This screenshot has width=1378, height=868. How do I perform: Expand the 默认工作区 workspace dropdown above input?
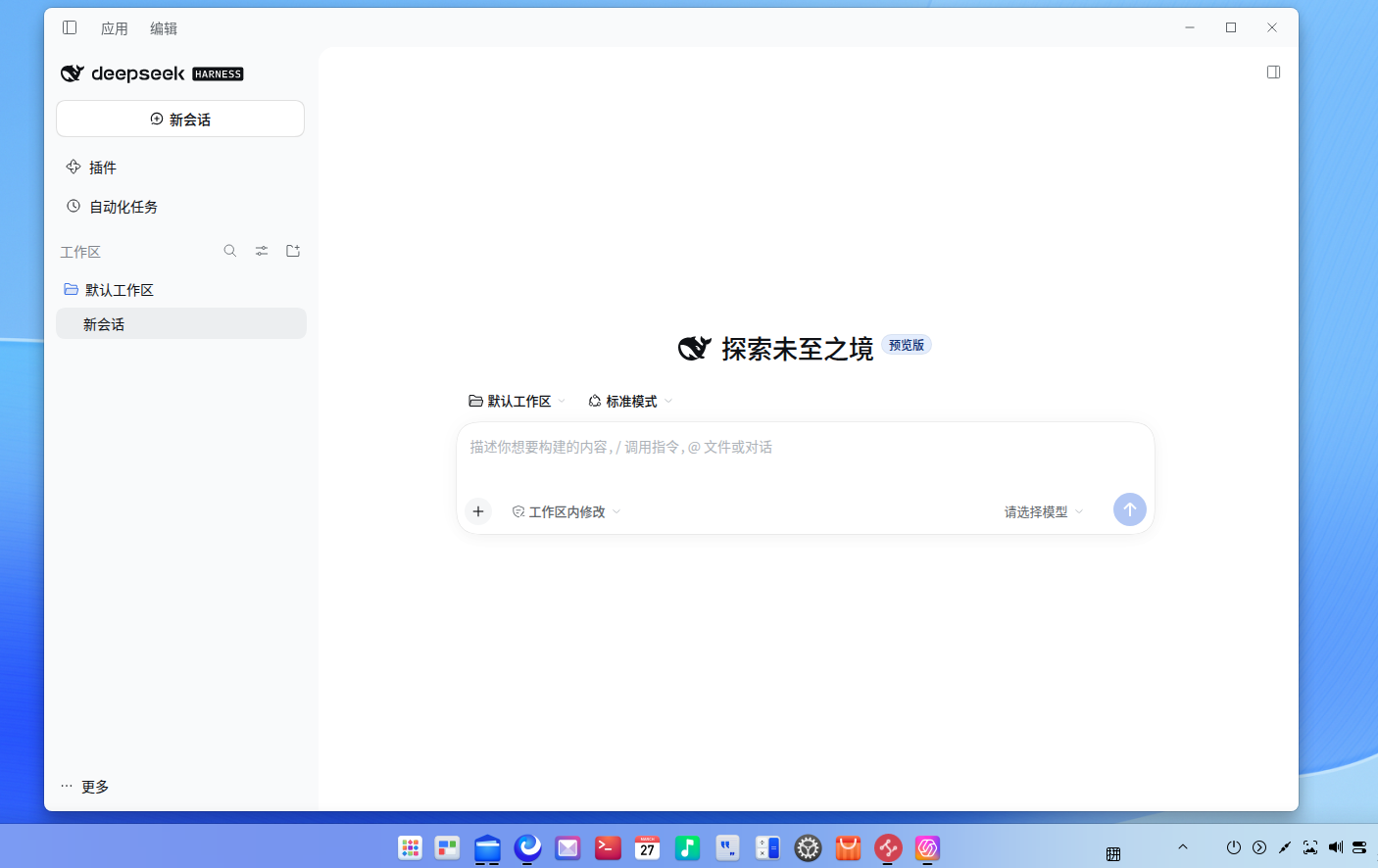[x=517, y=401]
